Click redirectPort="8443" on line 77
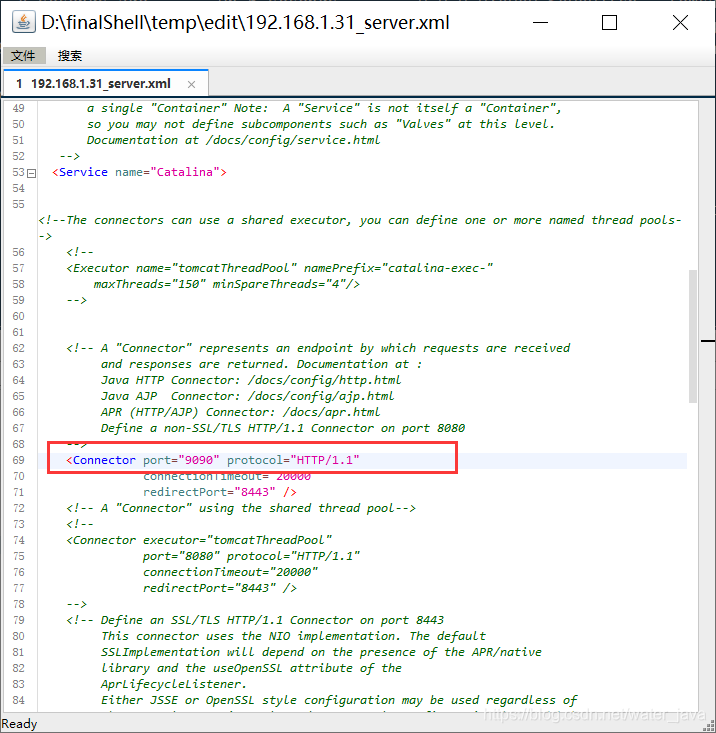Screen dimensions: 716x733 [x=209, y=588]
